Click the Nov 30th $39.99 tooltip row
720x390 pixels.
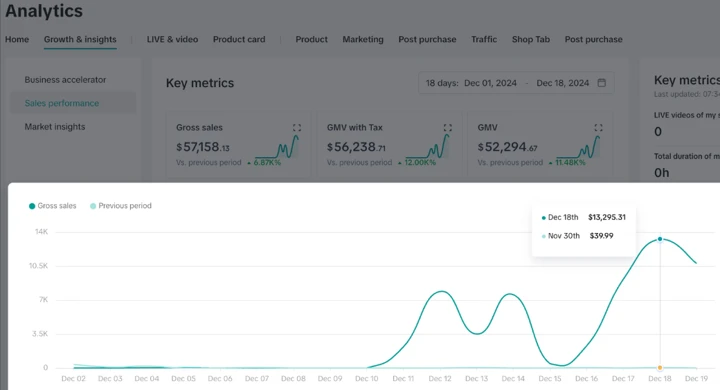pyautogui.click(x=578, y=236)
